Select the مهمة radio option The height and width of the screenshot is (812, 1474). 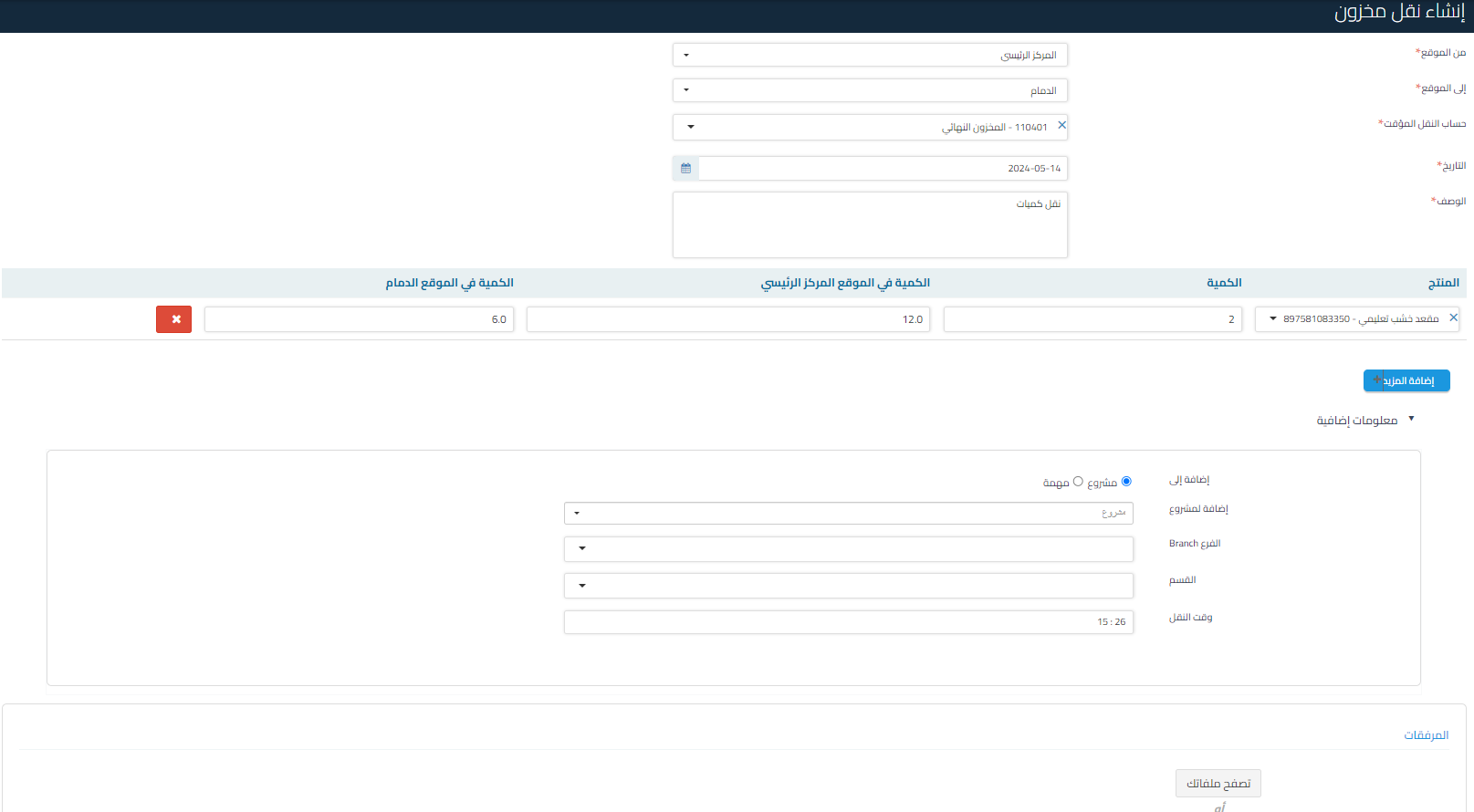tap(1078, 481)
